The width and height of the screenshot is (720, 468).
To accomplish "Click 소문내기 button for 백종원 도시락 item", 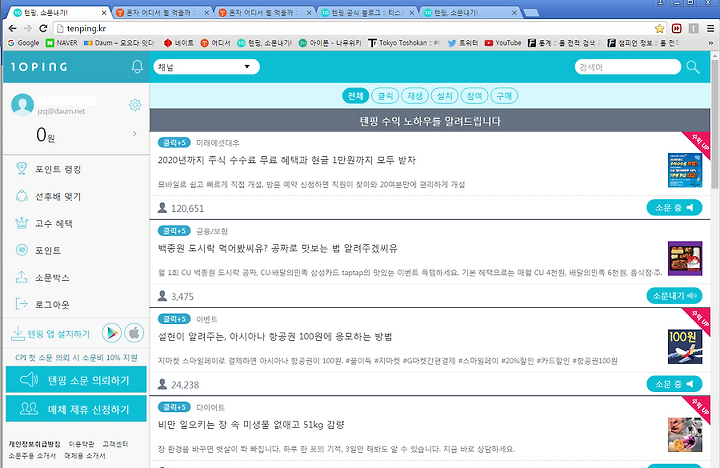I will point(674,296).
